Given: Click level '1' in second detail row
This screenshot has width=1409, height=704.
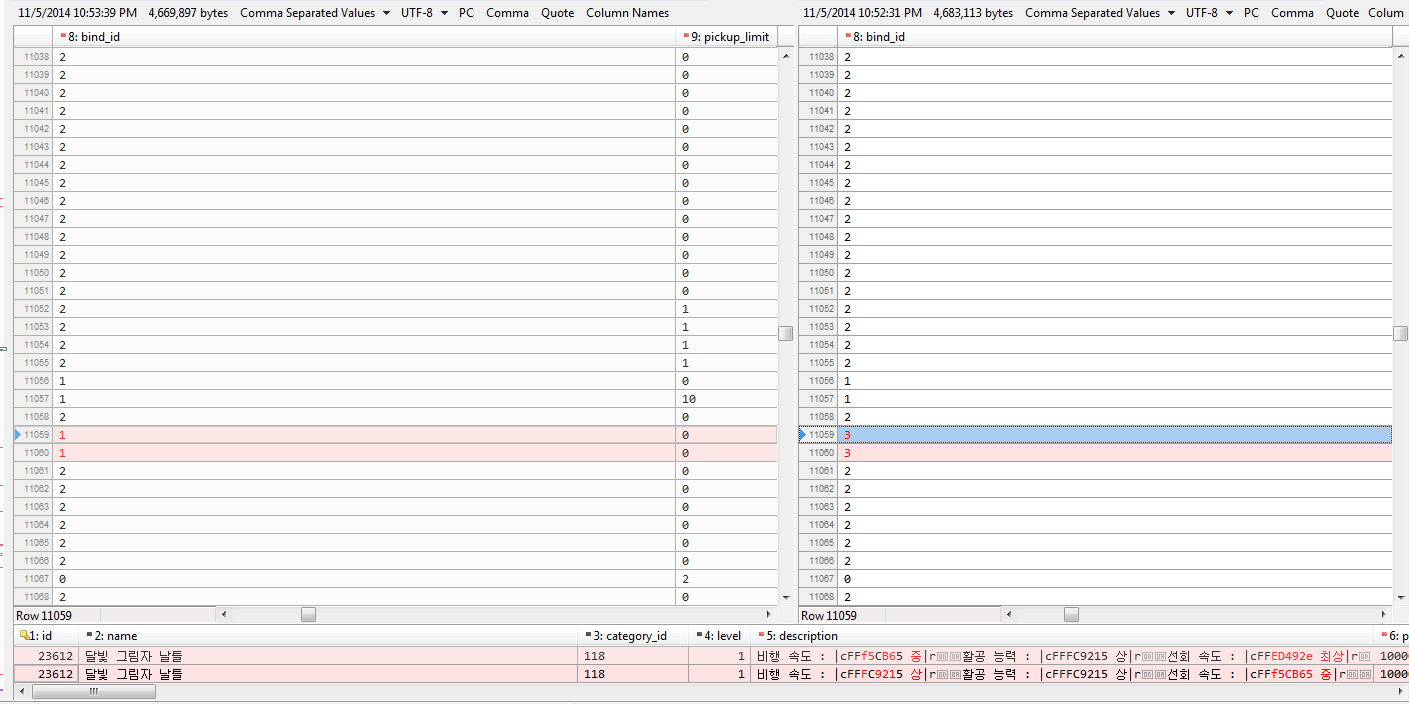Looking at the screenshot, I should [741, 674].
